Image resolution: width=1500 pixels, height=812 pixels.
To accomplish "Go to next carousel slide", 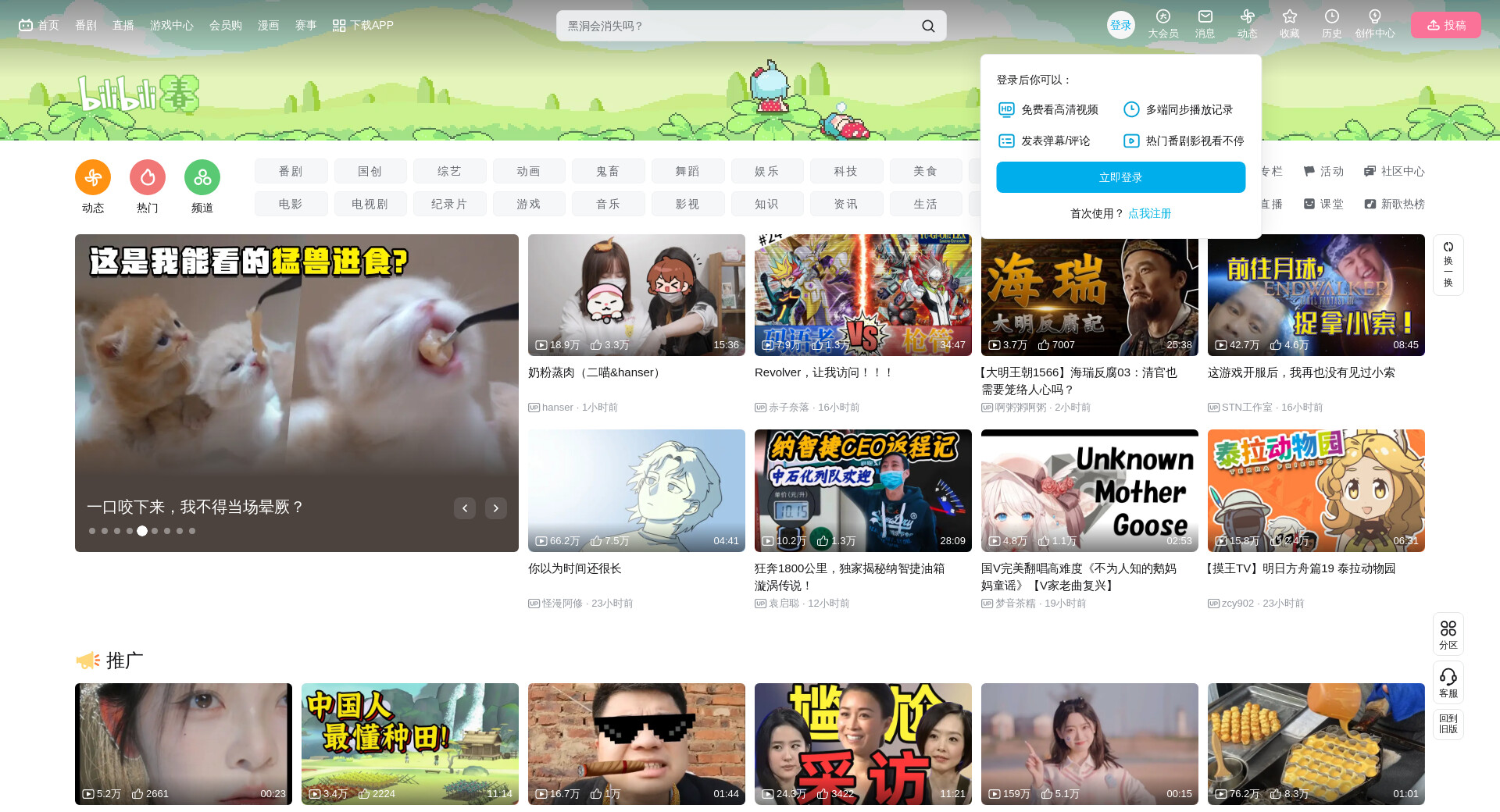I will 496,508.
